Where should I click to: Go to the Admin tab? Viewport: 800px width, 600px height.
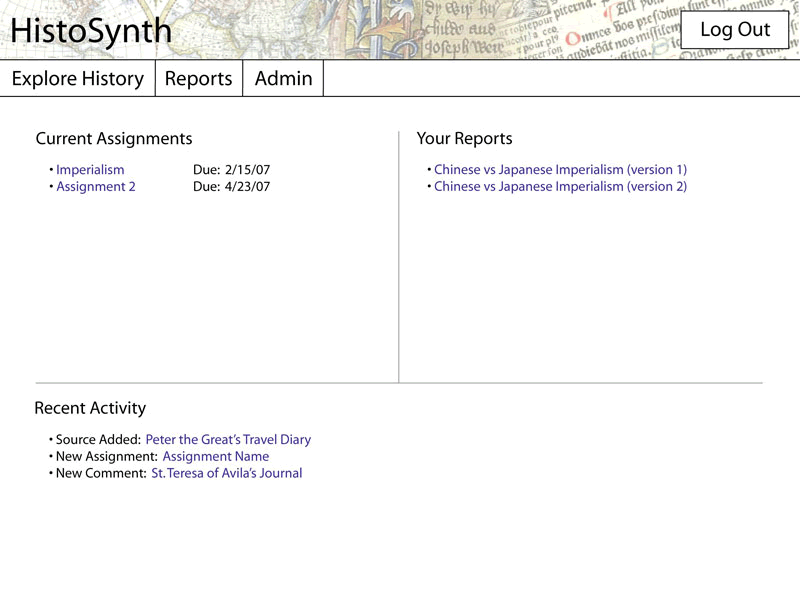tap(283, 79)
